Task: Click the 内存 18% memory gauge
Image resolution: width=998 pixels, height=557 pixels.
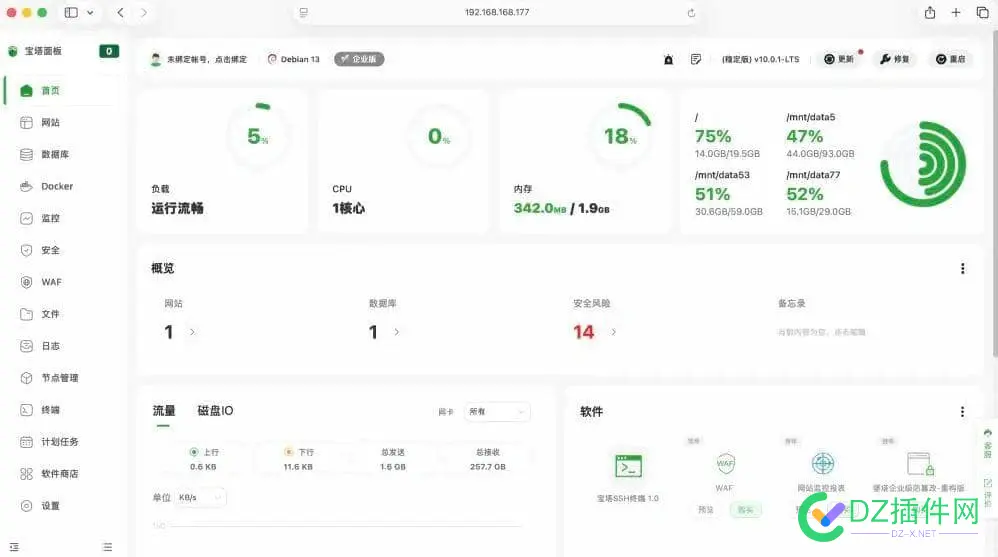Action: click(x=619, y=136)
